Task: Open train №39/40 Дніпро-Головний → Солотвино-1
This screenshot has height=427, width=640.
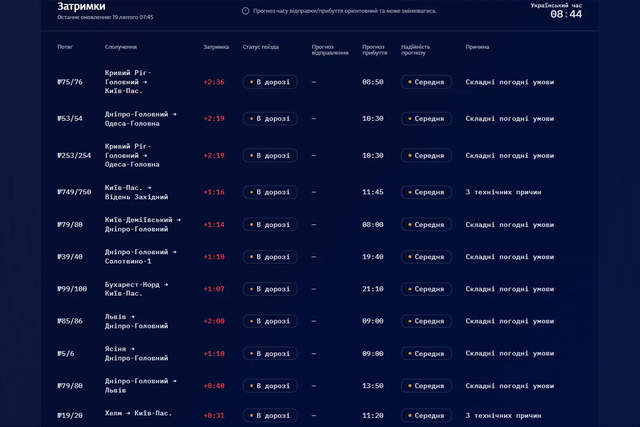Action: [70, 257]
